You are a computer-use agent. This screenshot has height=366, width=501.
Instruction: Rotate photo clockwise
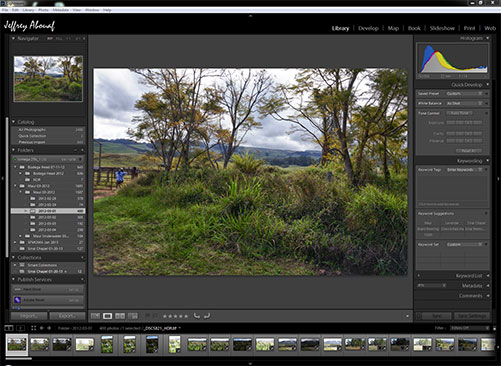(x=207, y=316)
